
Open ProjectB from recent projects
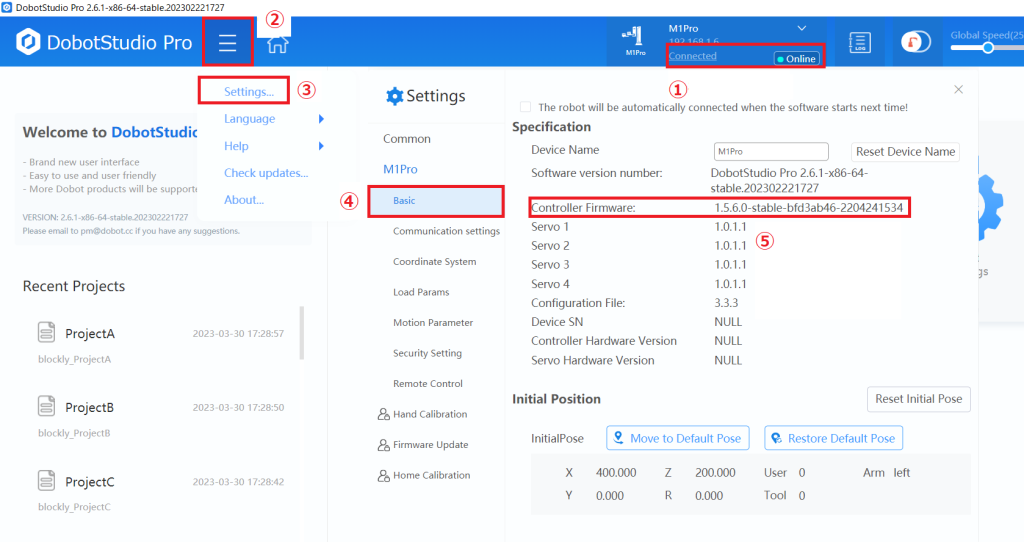coord(89,407)
